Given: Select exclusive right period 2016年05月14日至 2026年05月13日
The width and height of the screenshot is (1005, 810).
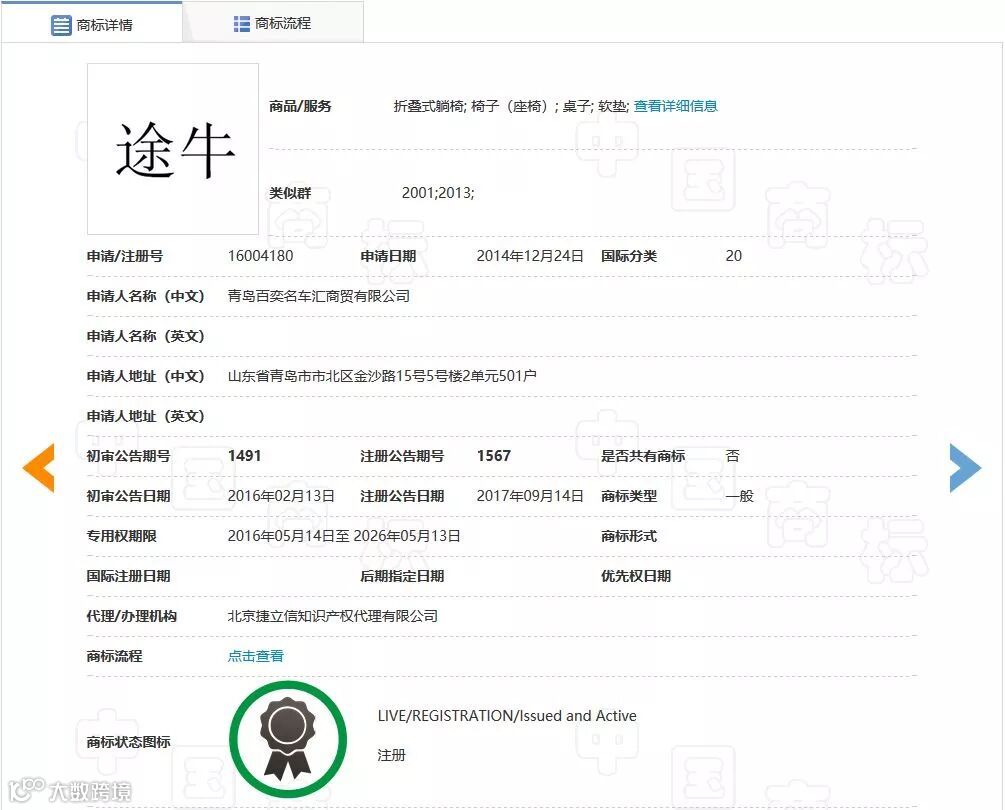Looking at the screenshot, I should [344, 536].
